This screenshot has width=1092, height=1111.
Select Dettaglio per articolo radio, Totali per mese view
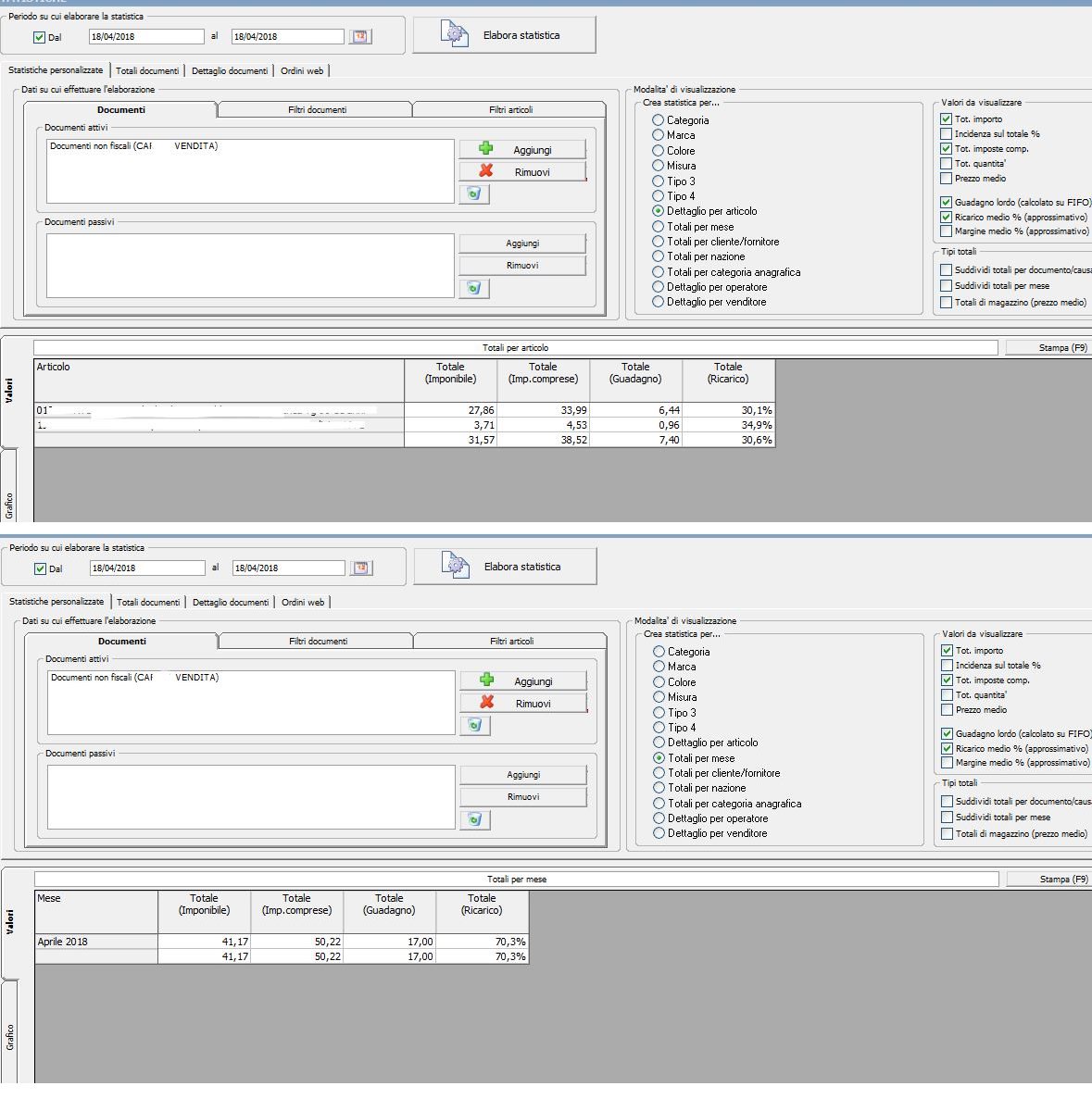click(659, 743)
